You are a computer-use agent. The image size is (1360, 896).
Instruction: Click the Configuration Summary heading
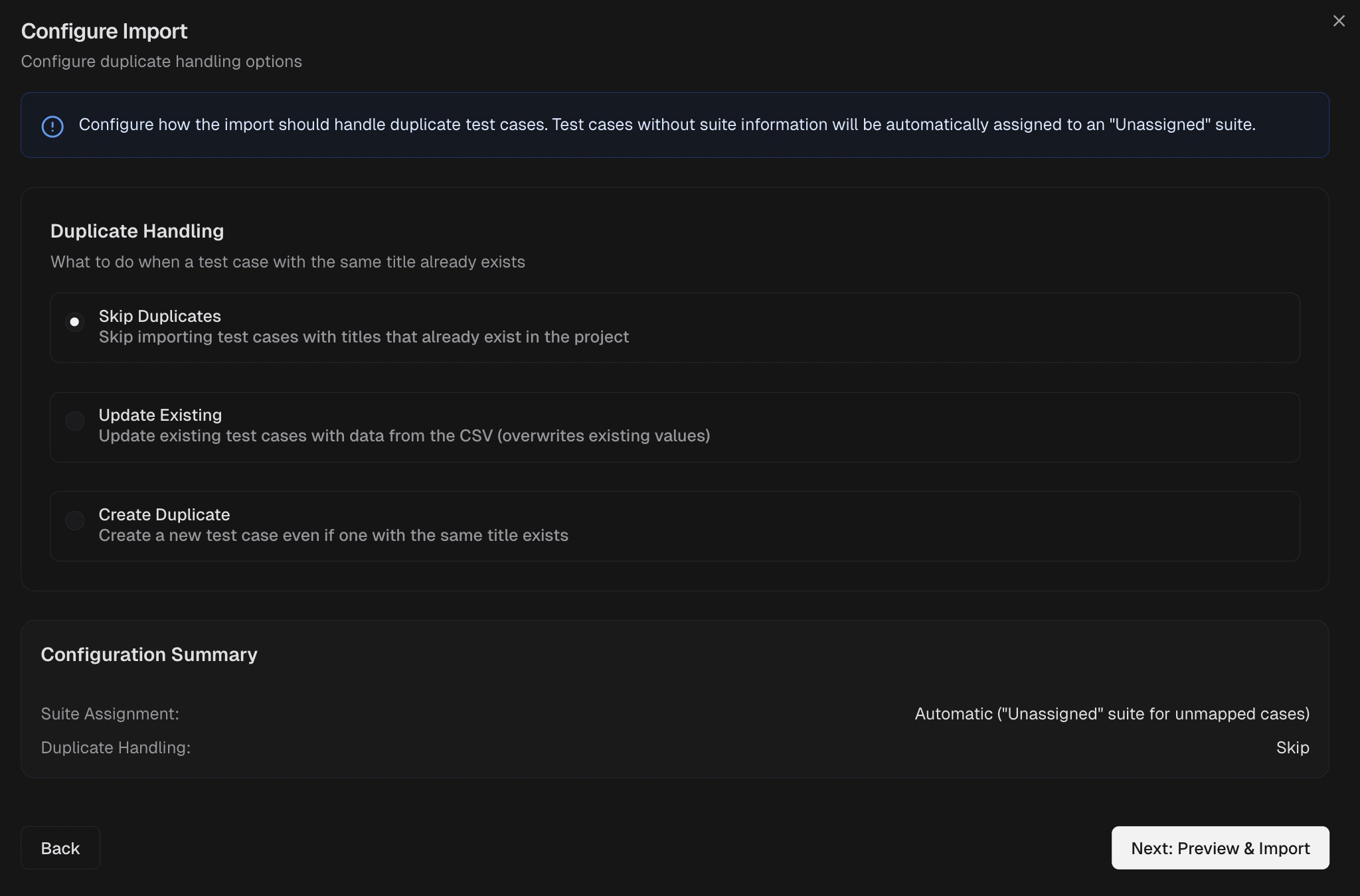coord(149,654)
